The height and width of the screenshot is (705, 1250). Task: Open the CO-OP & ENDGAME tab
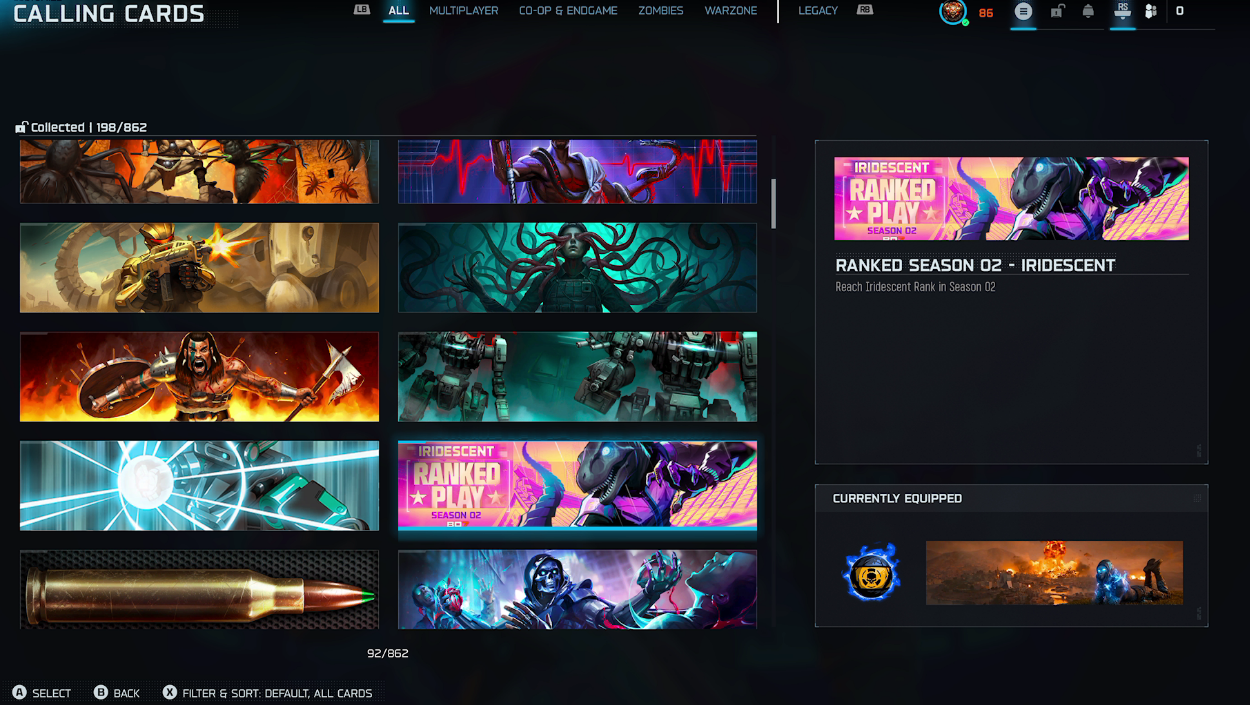568,11
